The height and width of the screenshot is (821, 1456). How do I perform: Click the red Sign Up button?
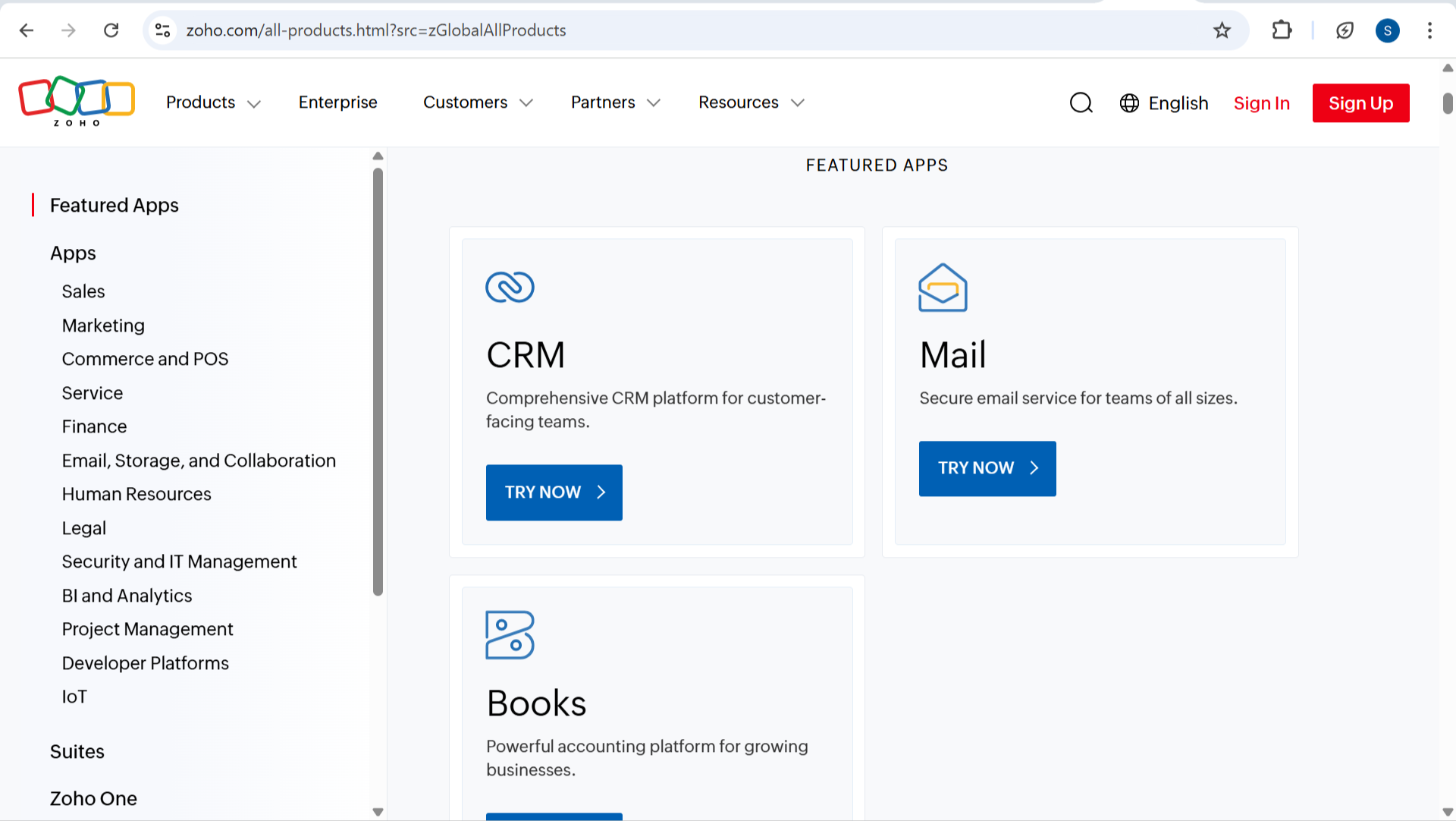click(1360, 103)
